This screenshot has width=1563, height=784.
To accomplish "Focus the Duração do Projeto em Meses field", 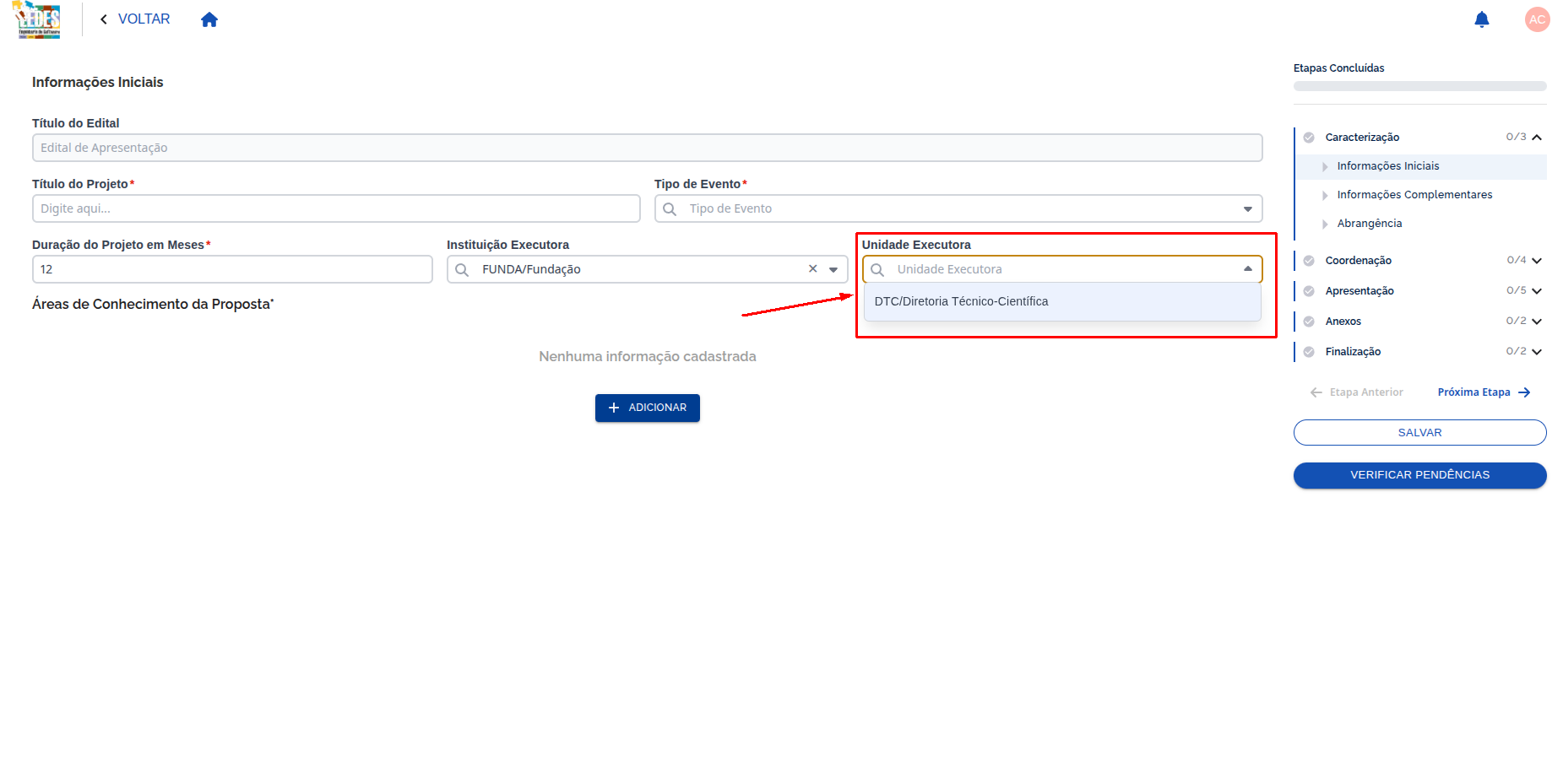I will point(232,269).
